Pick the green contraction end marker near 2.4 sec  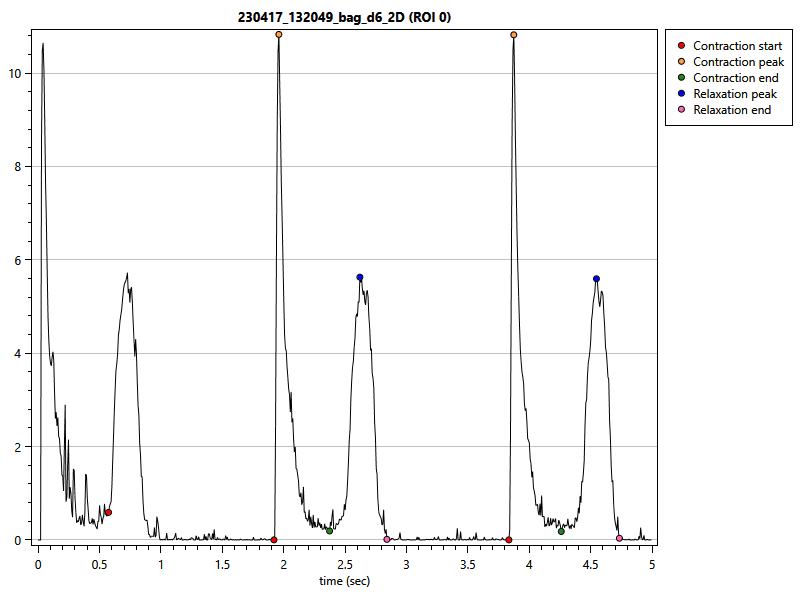tap(329, 530)
